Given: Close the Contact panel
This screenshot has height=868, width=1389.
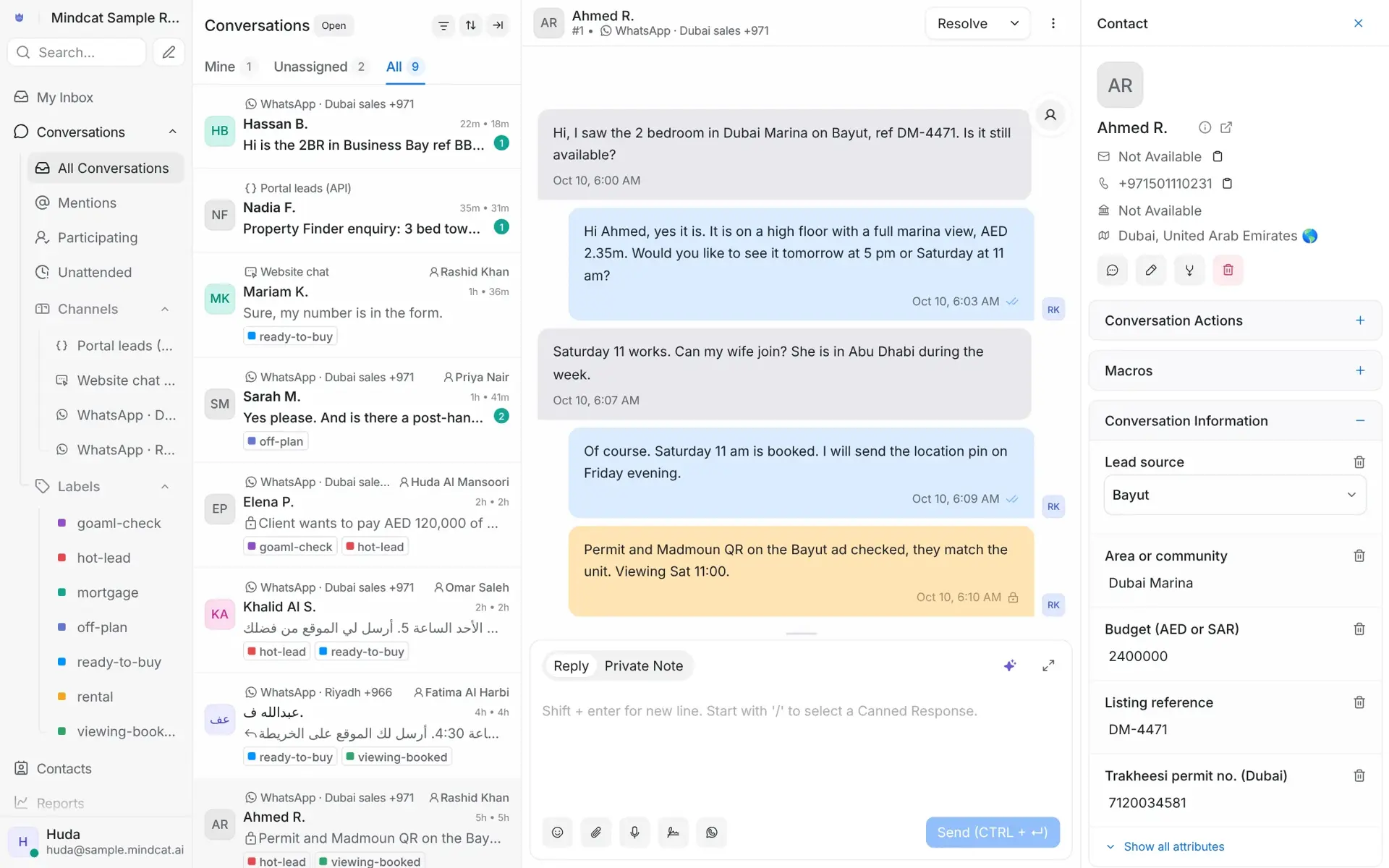Looking at the screenshot, I should click(1359, 23).
